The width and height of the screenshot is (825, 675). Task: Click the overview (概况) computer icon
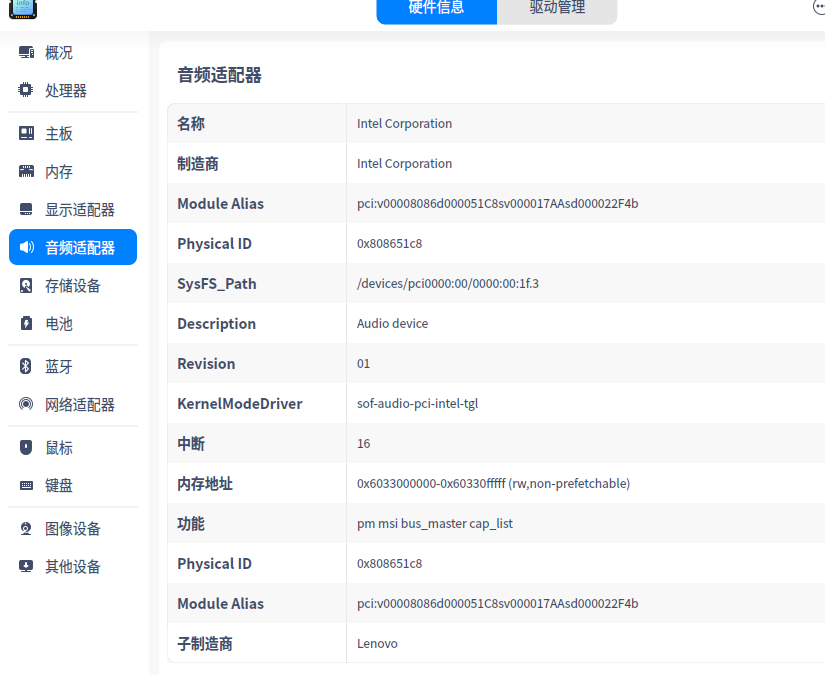tap(26, 53)
